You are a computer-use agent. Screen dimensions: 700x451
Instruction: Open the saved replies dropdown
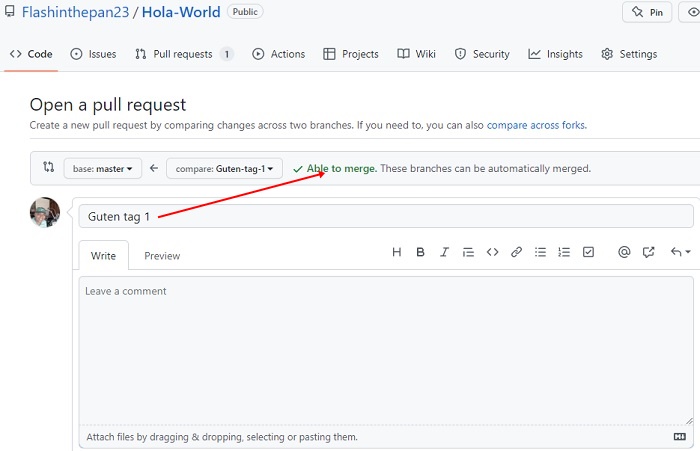[680, 252]
